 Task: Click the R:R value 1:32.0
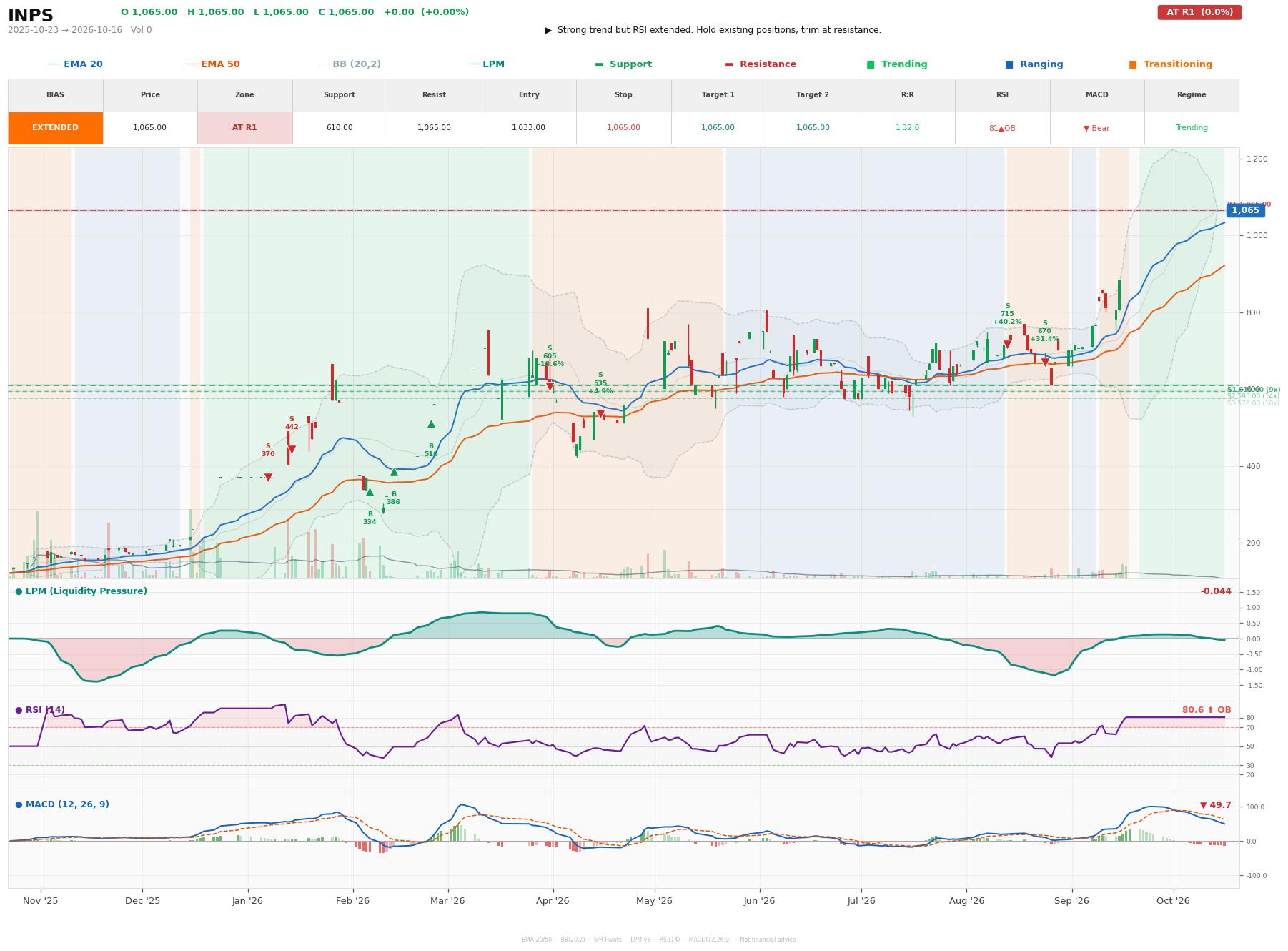[908, 128]
